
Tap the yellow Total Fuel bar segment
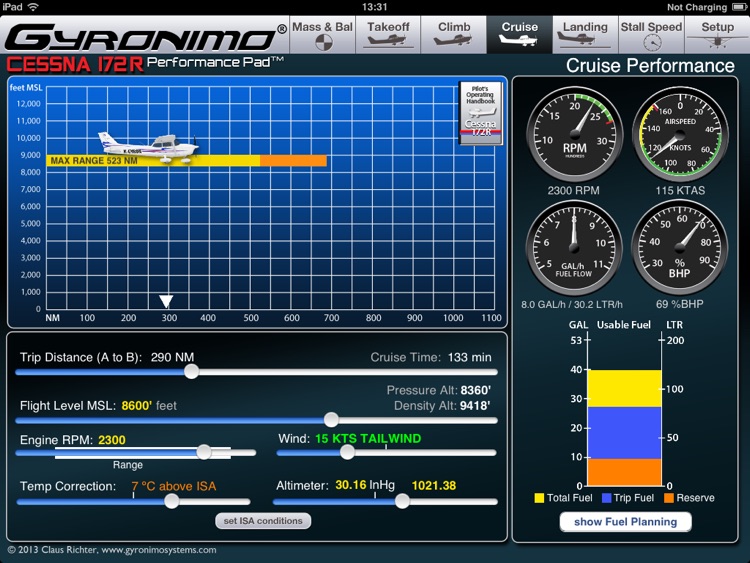tap(624, 388)
